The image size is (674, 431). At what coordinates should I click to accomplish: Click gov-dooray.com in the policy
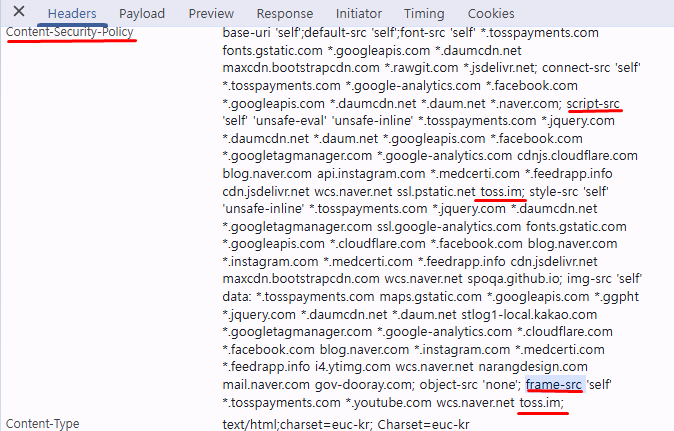coord(365,384)
